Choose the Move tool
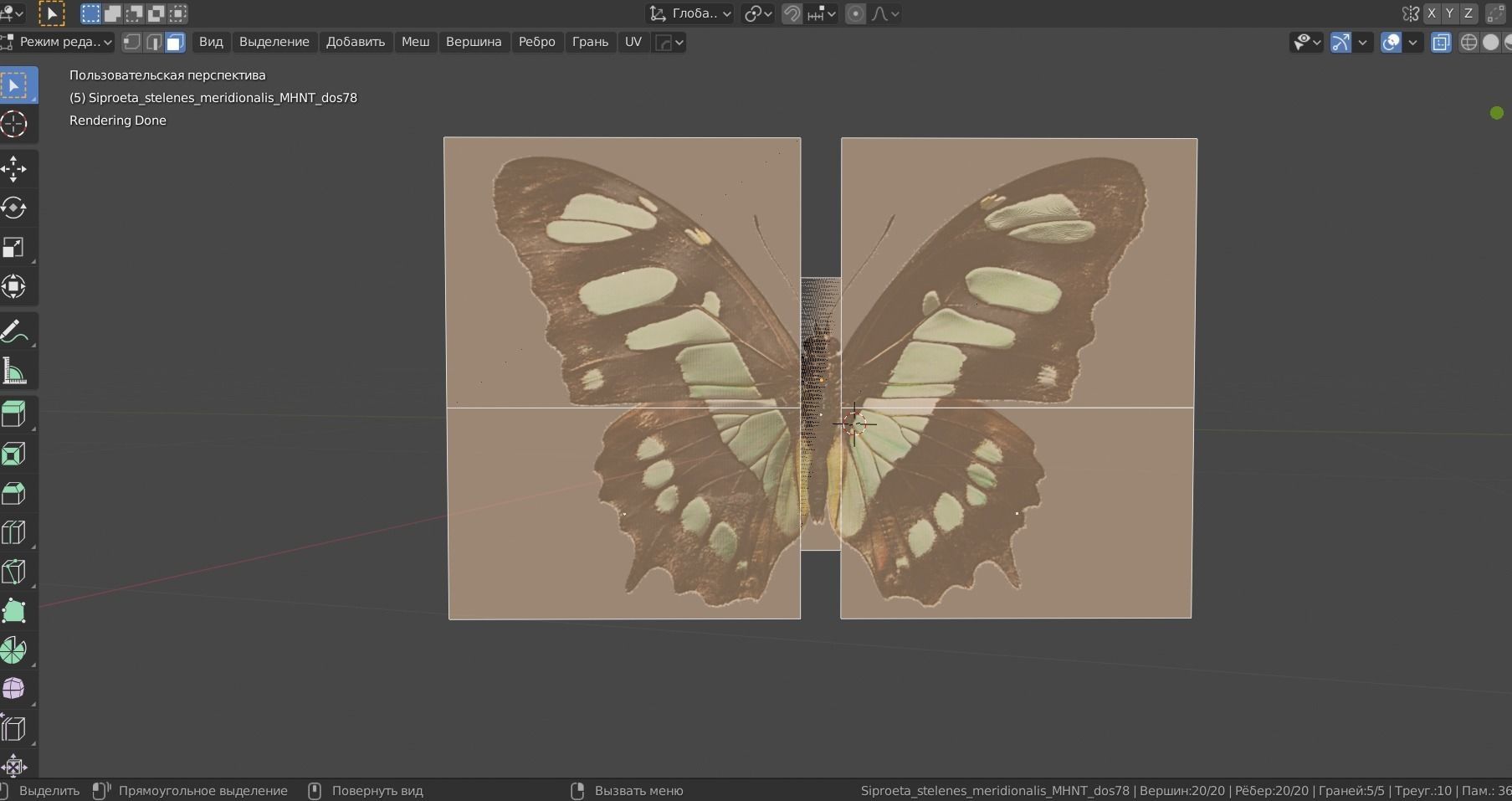1512x801 pixels. coord(14,169)
